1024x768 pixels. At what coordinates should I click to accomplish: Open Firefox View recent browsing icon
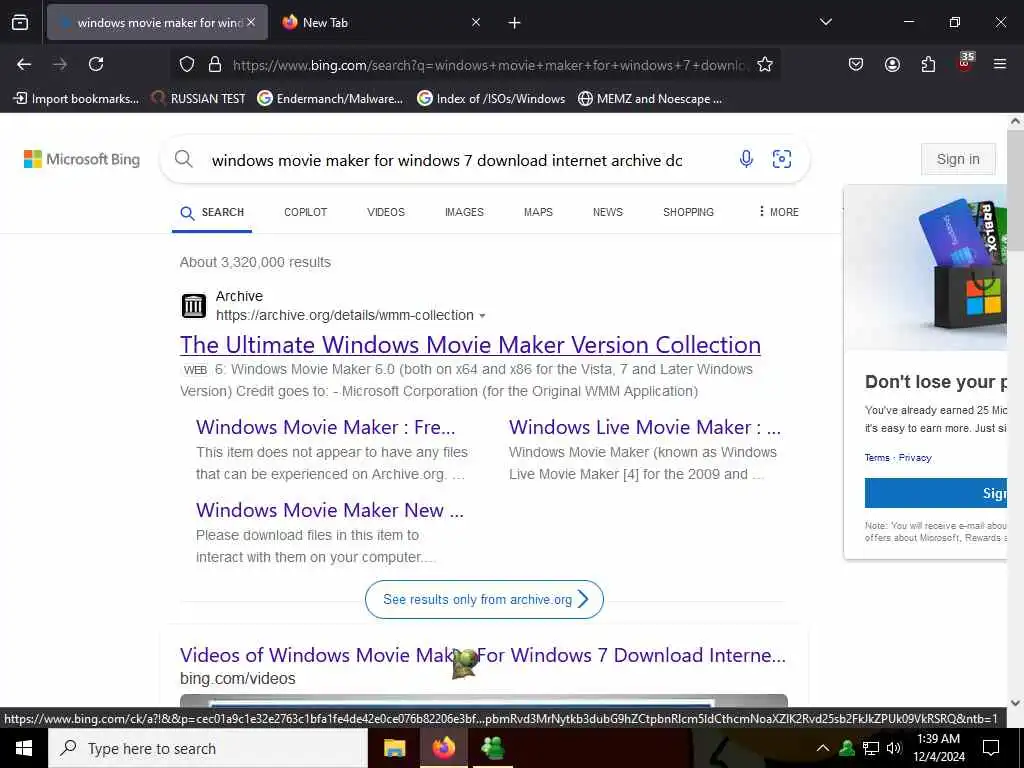(x=20, y=22)
